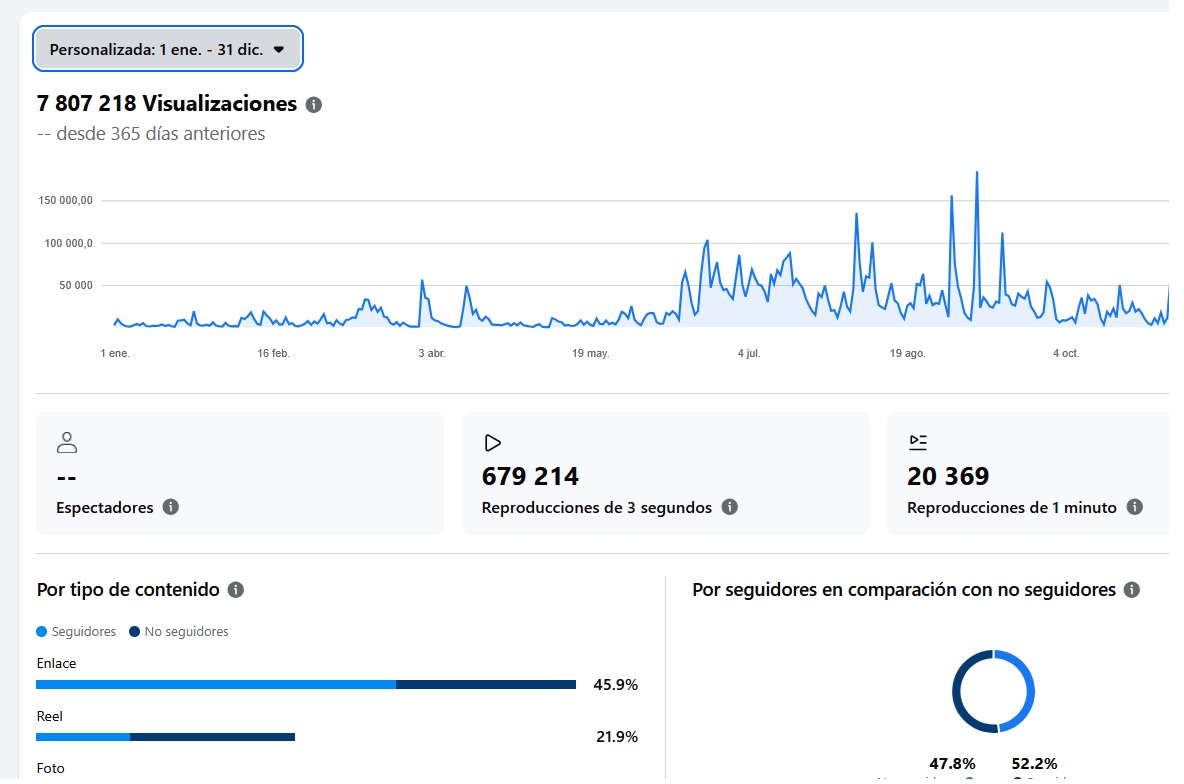Click the highest peak in the views chart
This screenshot has width=1184, height=784.
pos(976,173)
